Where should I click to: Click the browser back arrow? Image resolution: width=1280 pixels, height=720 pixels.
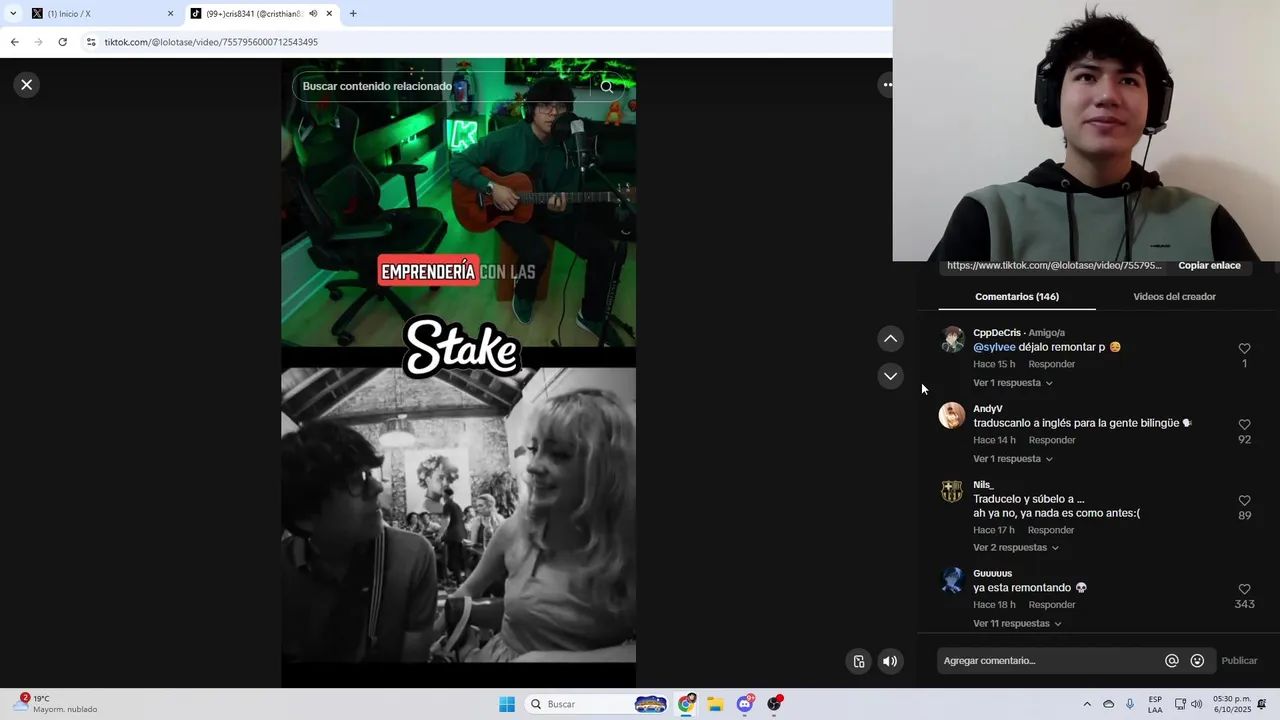coord(14,42)
